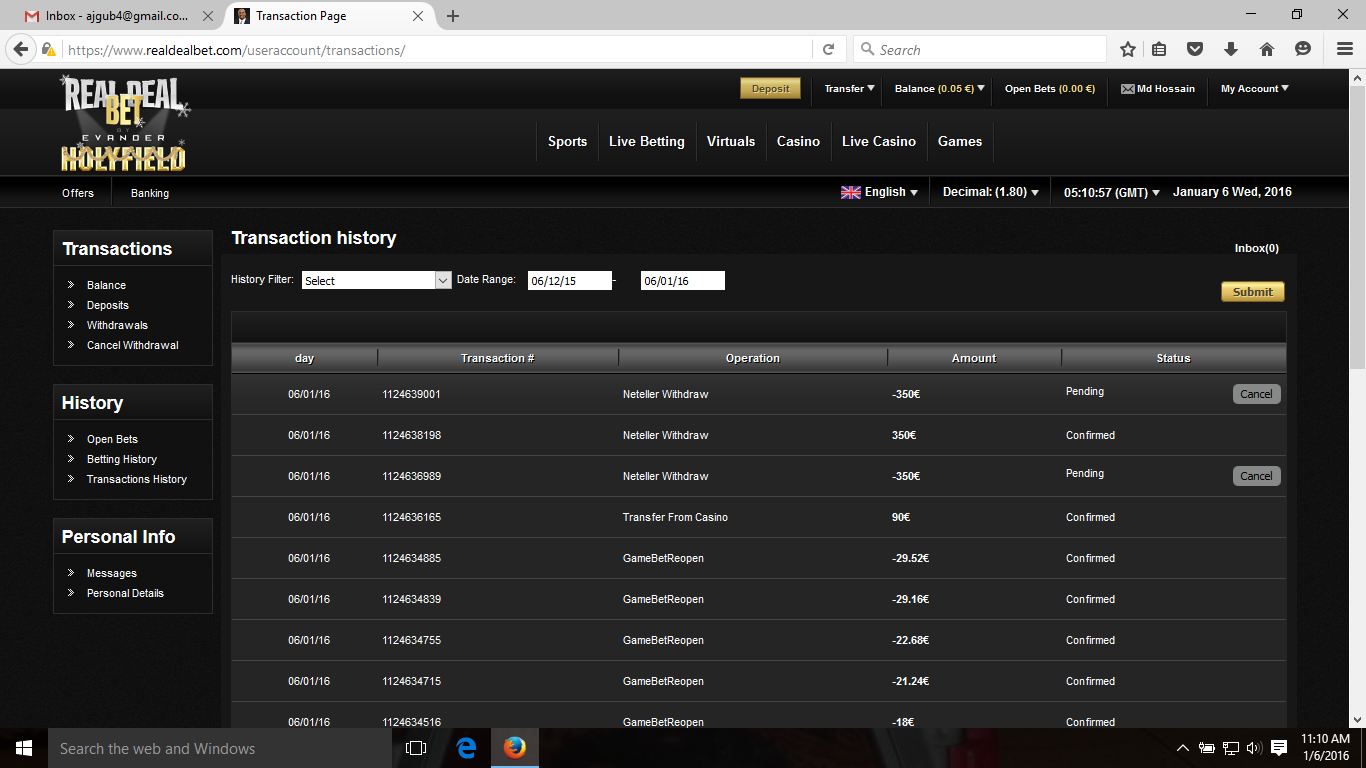
Task: Open the Offers menu item
Action: click(x=78, y=193)
